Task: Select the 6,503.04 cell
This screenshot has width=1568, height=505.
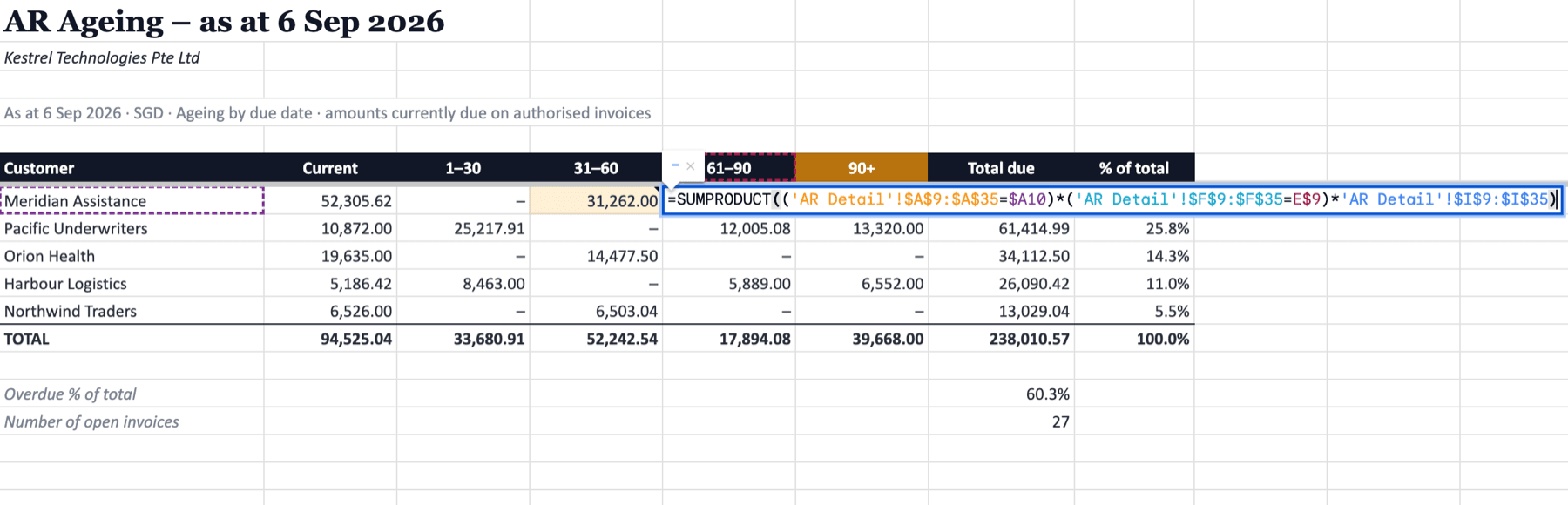Action: (x=596, y=311)
